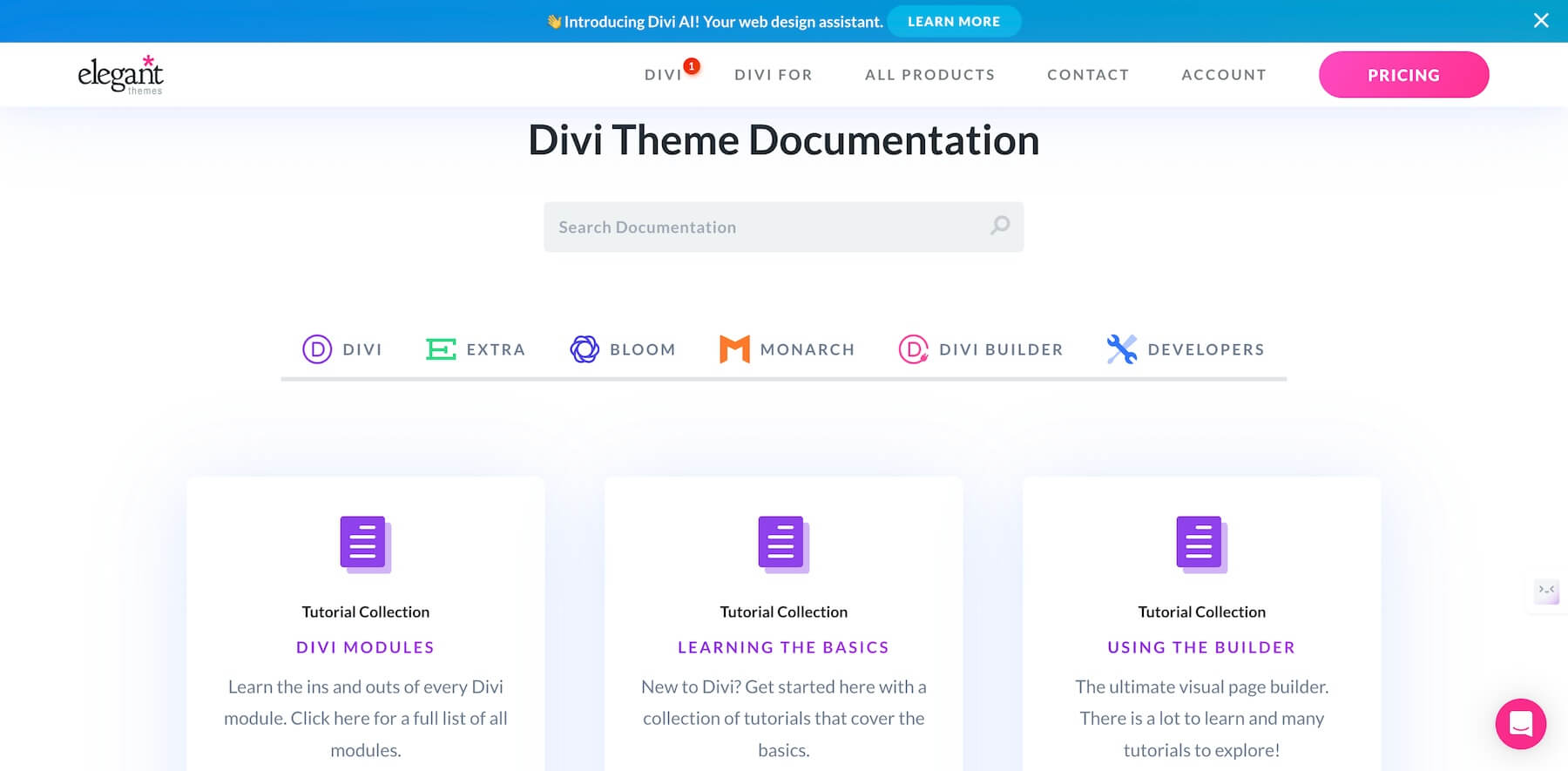1568x771 pixels.
Task: Open the Using the Builder collection link
Action: coord(1202,647)
